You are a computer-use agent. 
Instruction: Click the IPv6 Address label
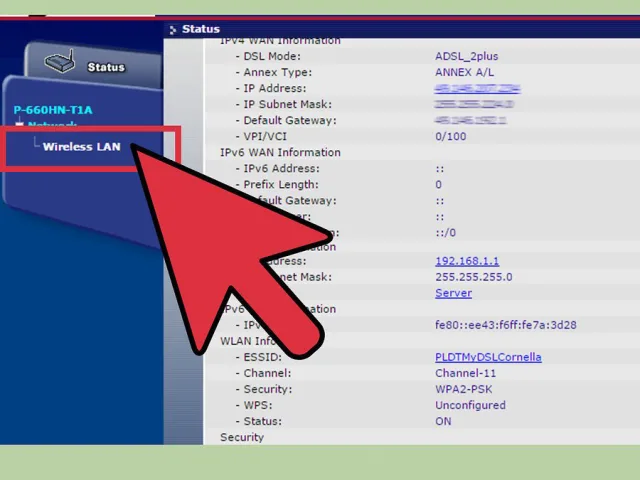tap(281, 169)
